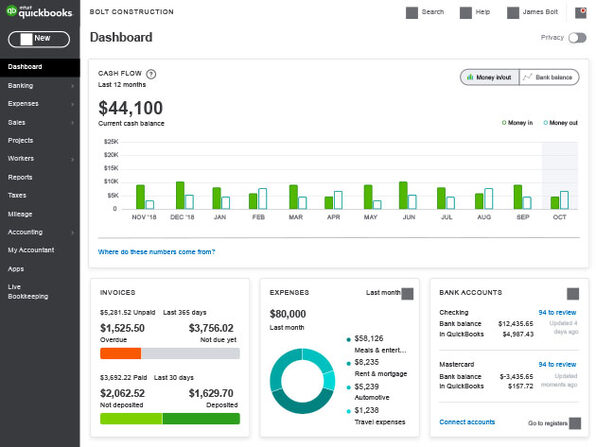This screenshot has height=447, width=596.
Task: Expand the Workers submenu arrow
Action: click(x=72, y=159)
